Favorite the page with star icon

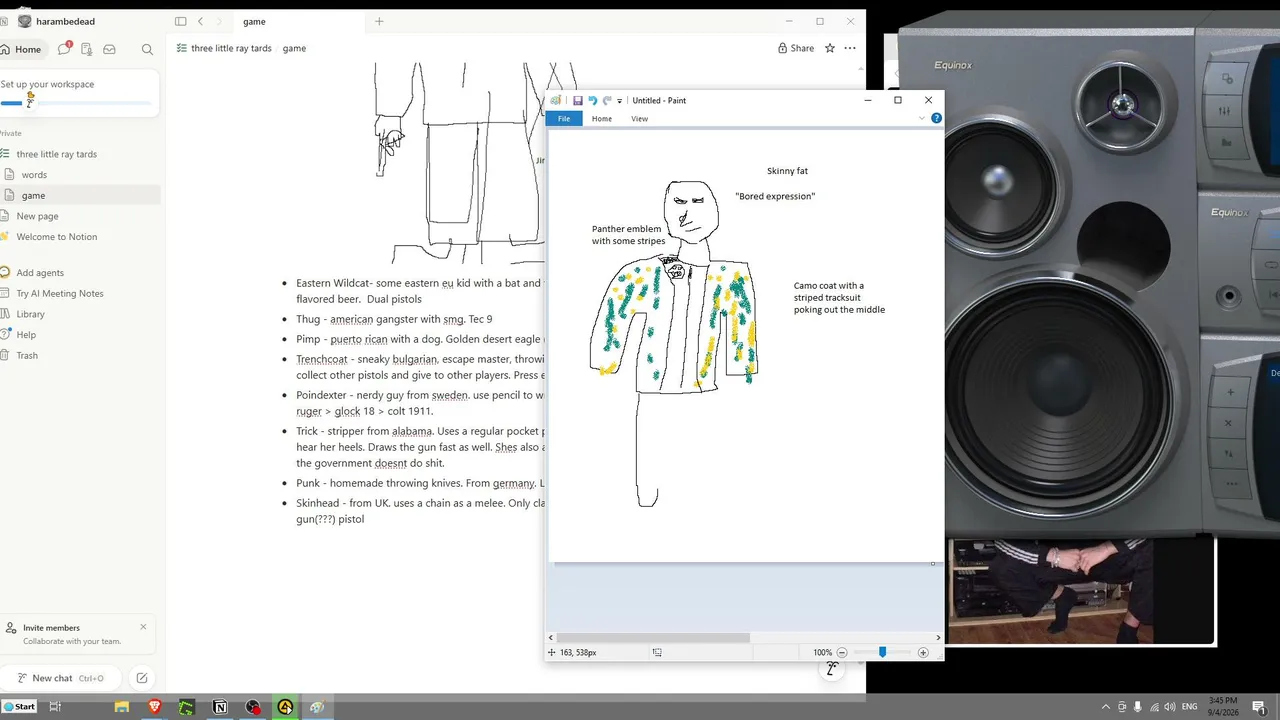coord(829,48)
